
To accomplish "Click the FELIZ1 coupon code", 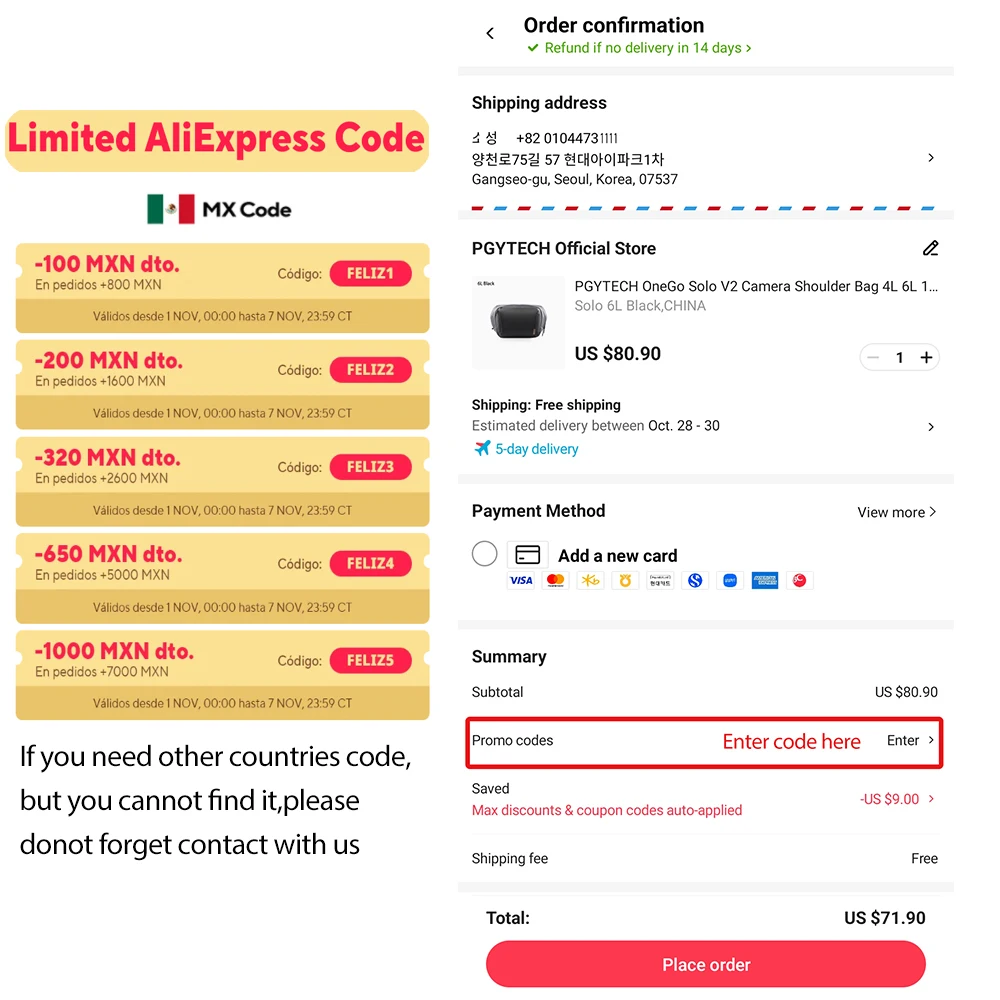I will [x=370, y=274].
